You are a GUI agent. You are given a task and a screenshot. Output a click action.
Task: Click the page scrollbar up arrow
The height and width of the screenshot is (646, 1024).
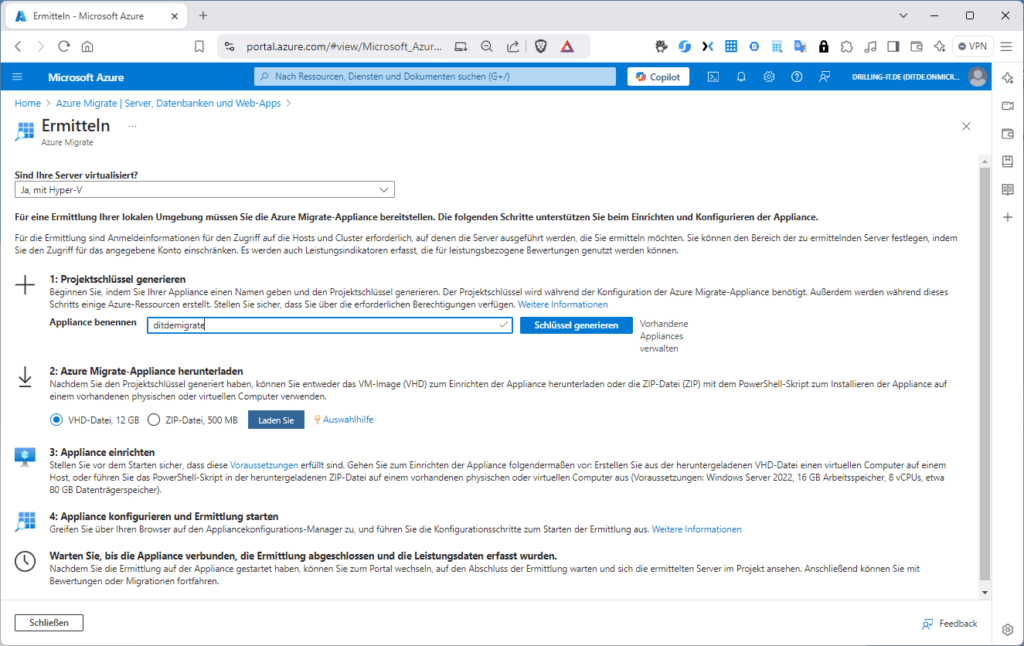click(x=985, y=161)
